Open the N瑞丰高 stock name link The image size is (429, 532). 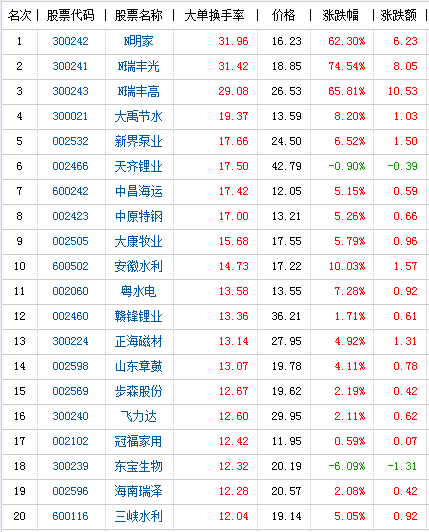pyautogui.click(x=138, y=91)
